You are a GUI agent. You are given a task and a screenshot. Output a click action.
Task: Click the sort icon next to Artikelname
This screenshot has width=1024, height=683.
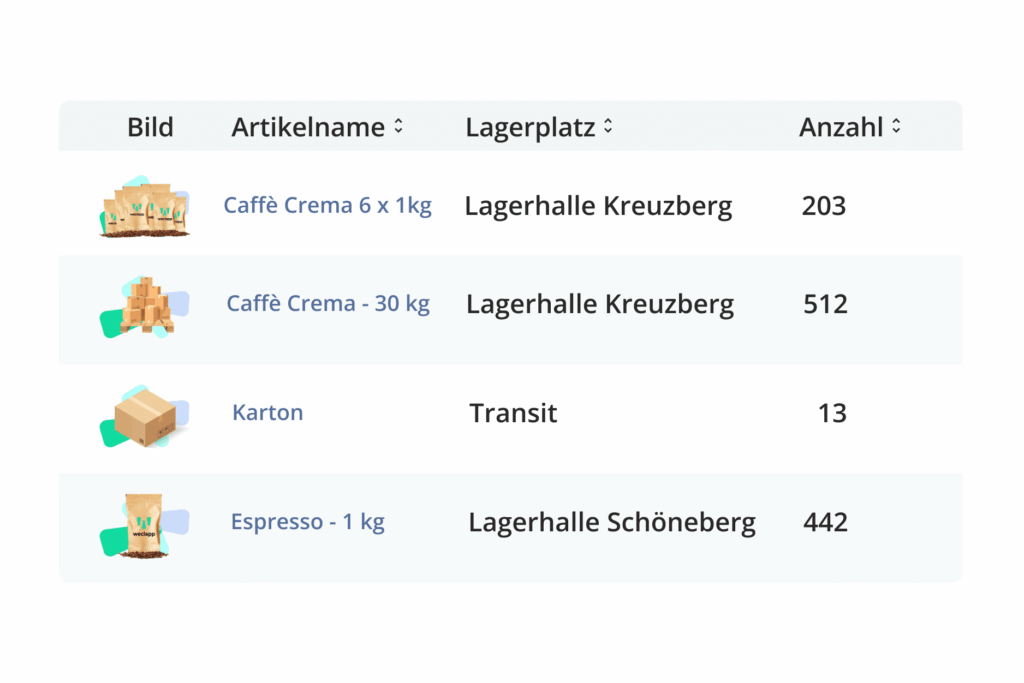[399, 127]
